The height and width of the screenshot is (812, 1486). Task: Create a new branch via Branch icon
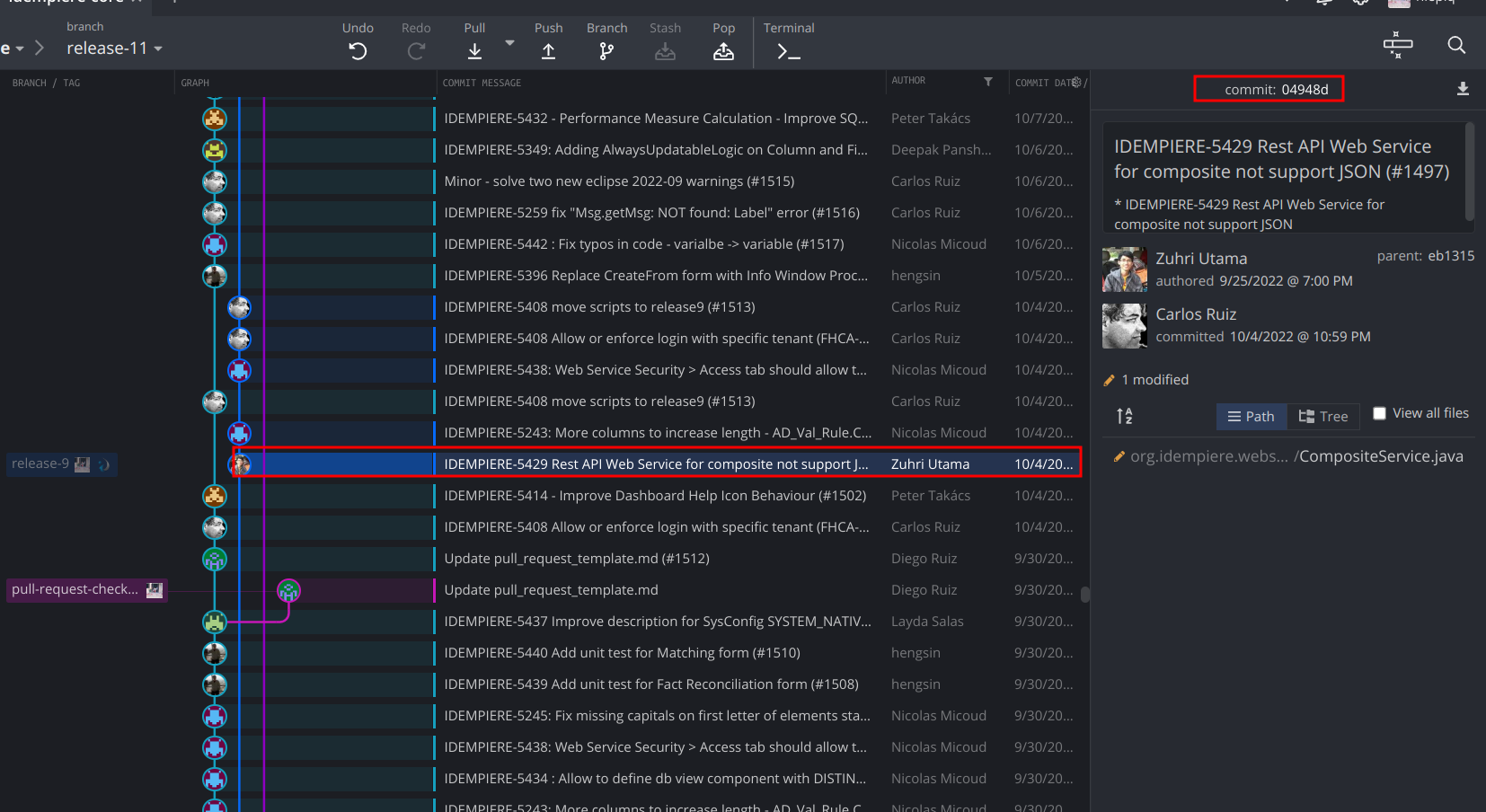click(x=607, y=51)
